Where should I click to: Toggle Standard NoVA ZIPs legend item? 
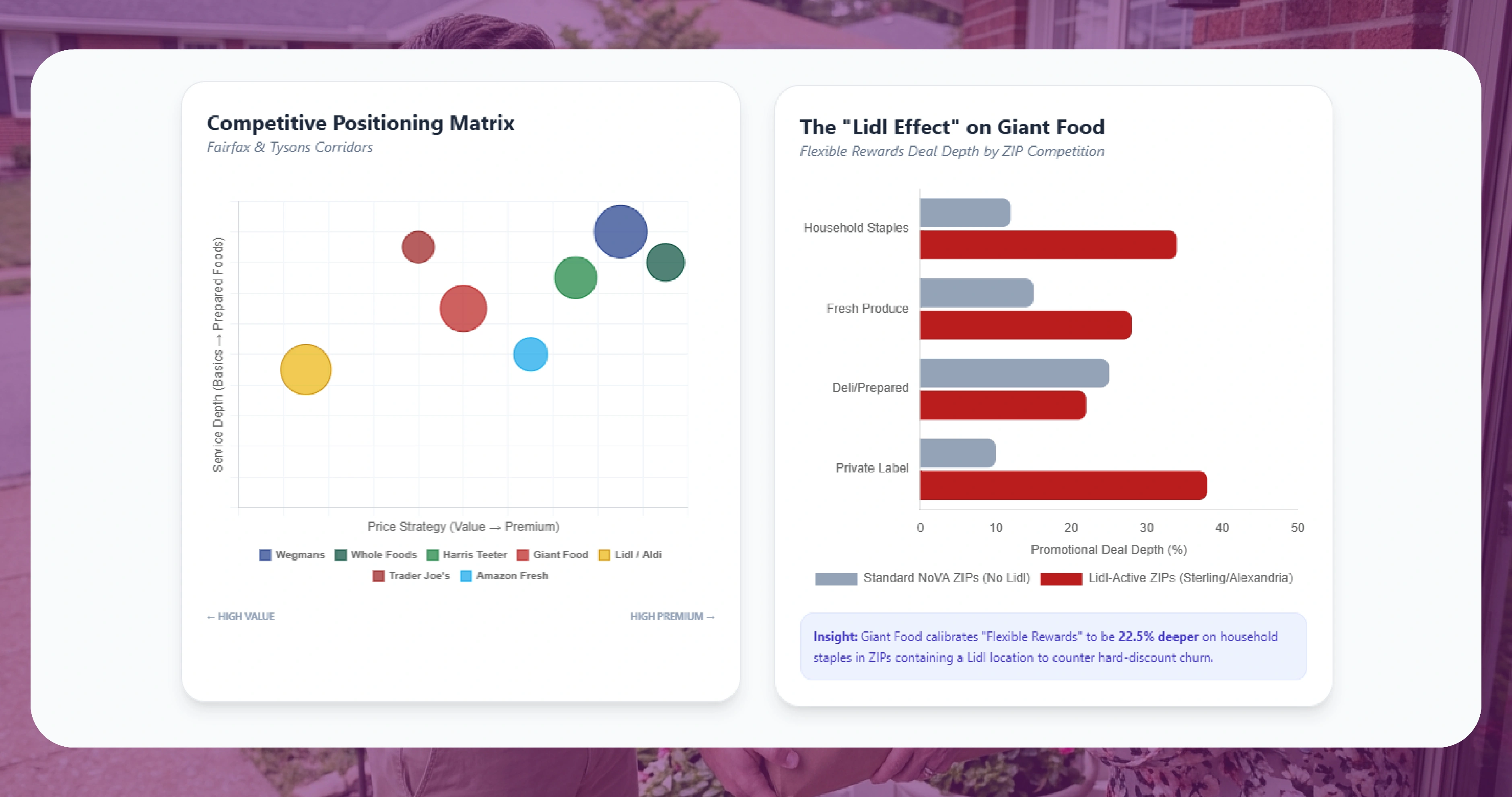(836, 579)
